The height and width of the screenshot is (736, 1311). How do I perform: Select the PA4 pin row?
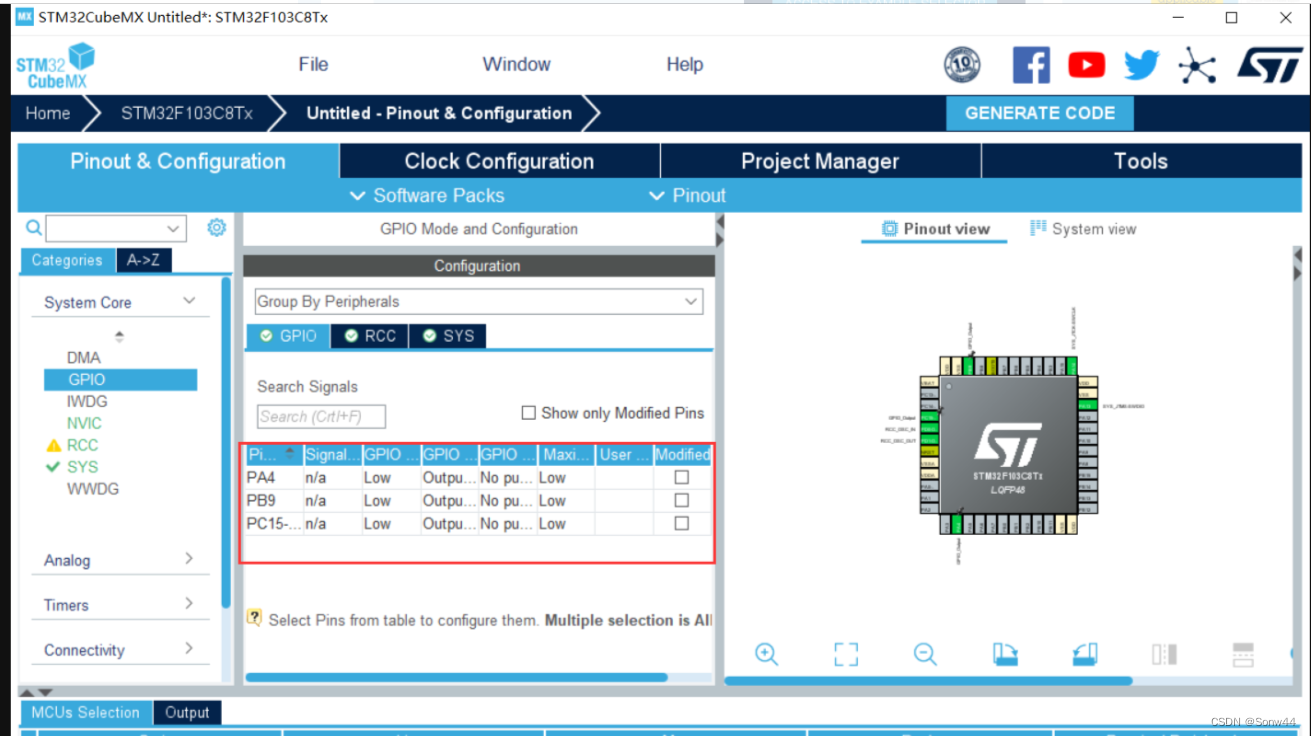point(478,477)
